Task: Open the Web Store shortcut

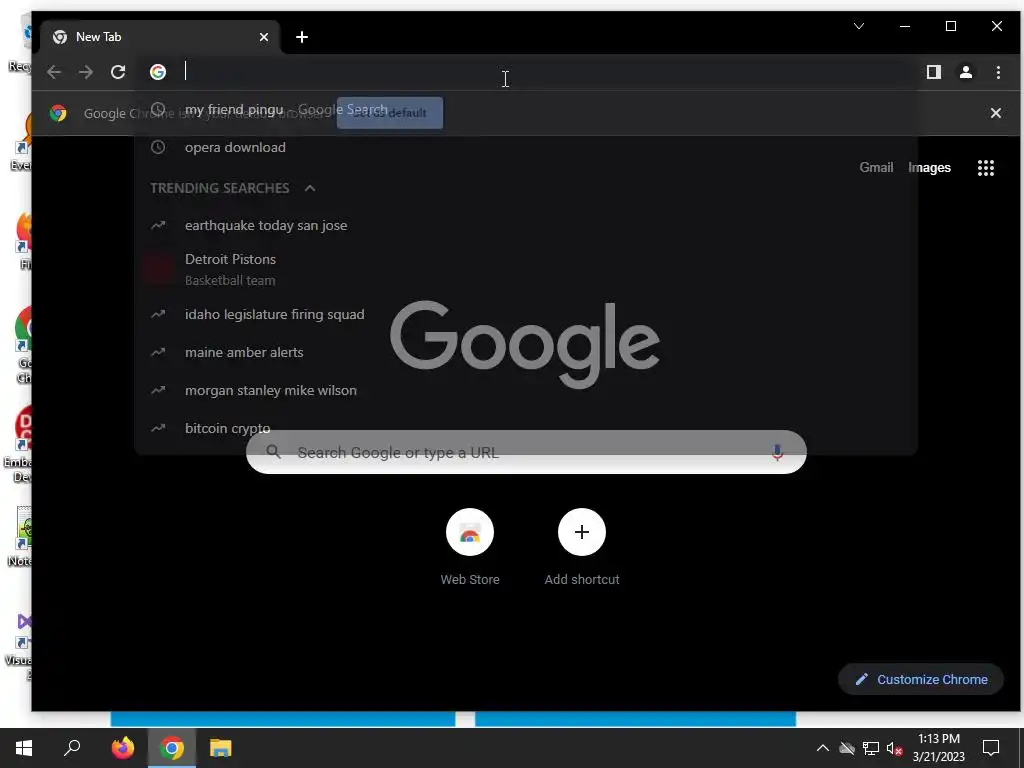Action: [470, 547]
